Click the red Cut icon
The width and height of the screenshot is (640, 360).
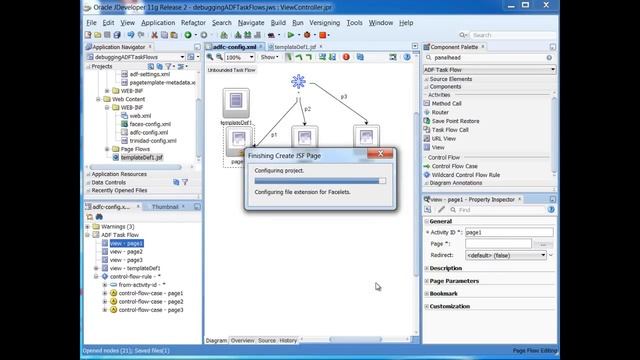(x=154, y=35)
